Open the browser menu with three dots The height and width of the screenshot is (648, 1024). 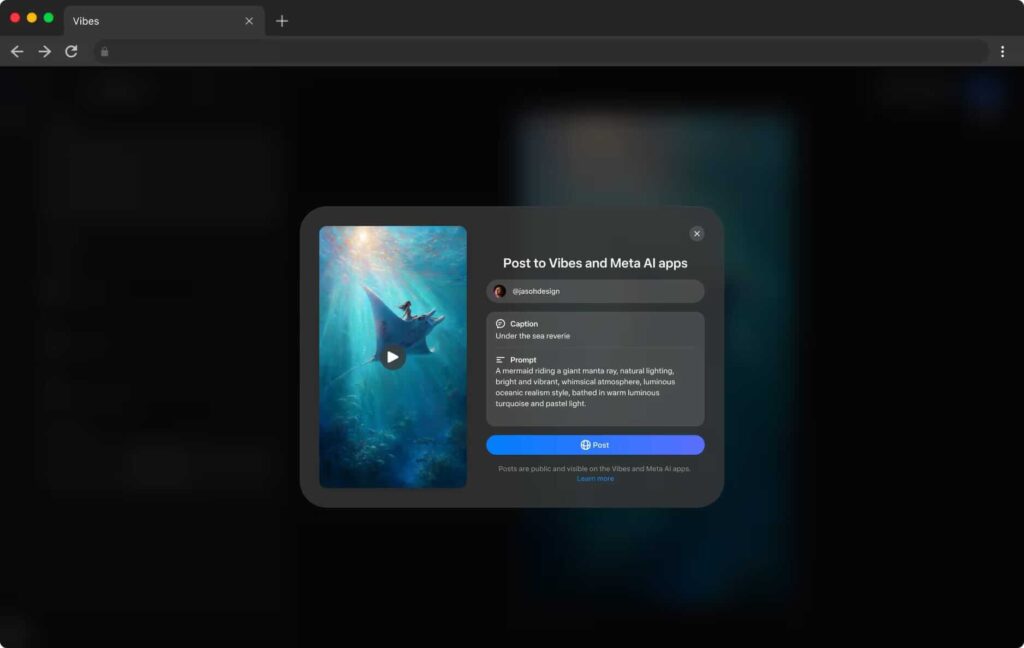point(1003,51)
